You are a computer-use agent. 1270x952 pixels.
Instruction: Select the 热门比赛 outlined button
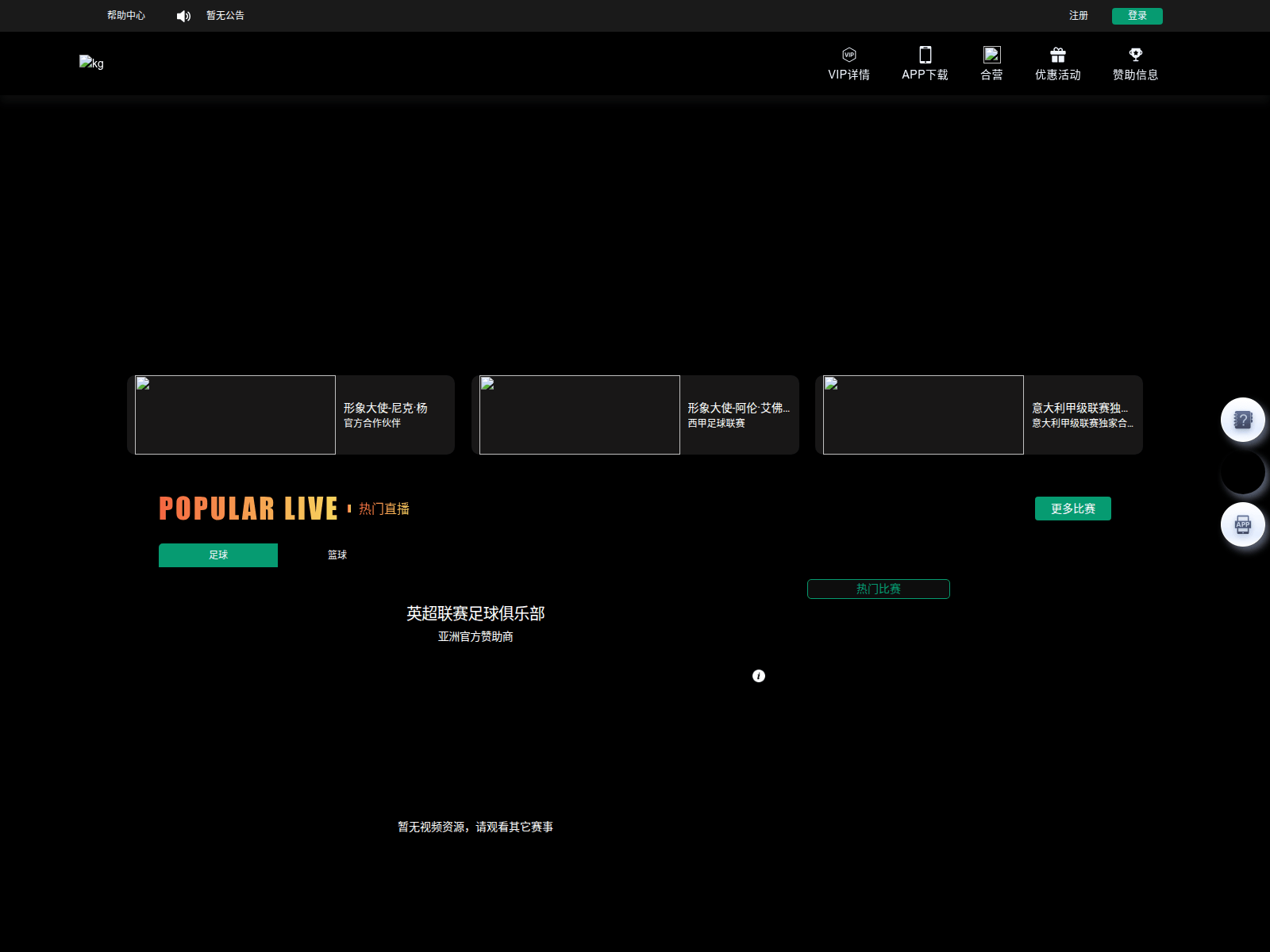[878, 589]
